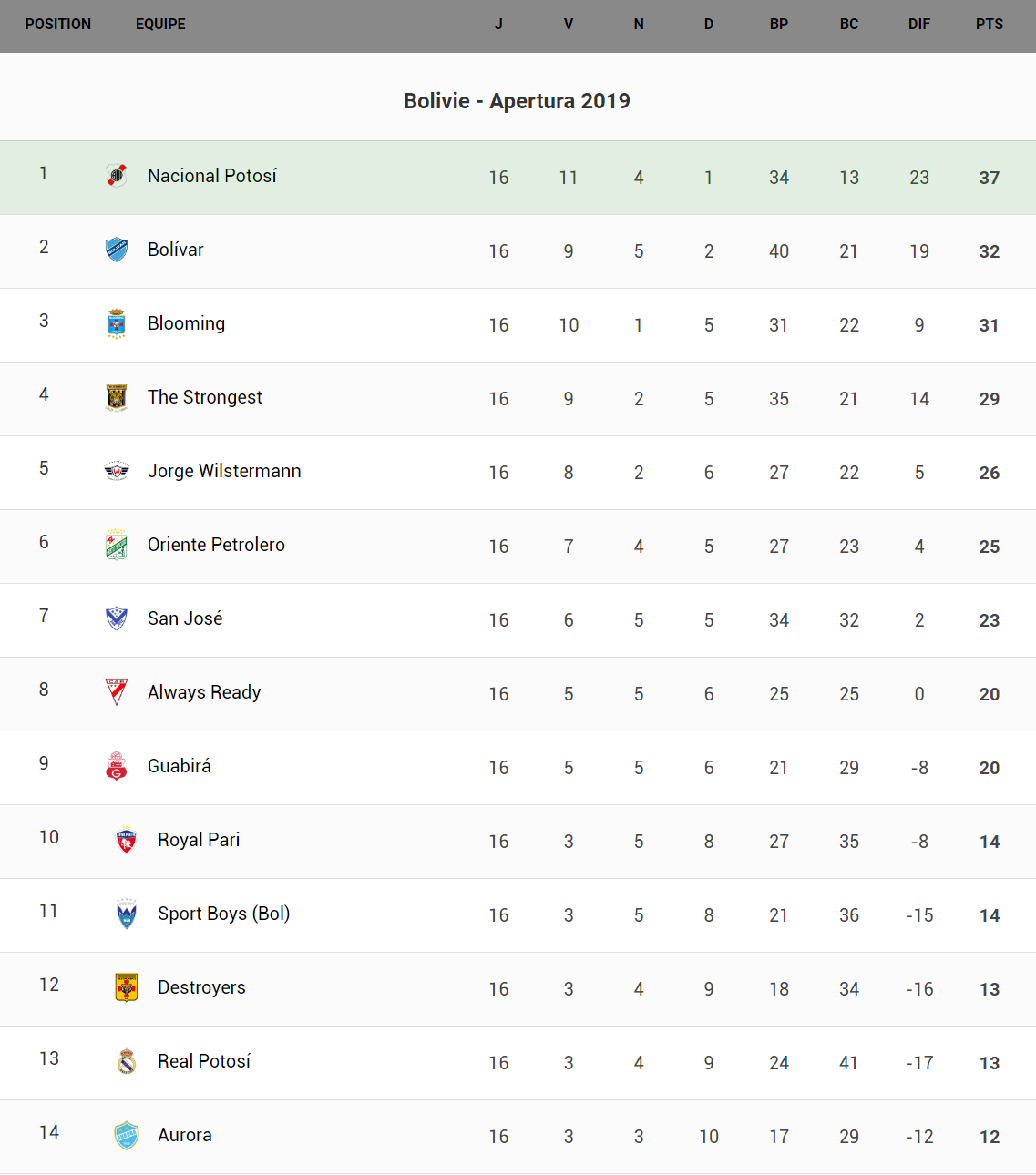This screenshot has height=1175, width=1036.
Task: Click the Royal Pari team badge
Action: click(127, 840)
